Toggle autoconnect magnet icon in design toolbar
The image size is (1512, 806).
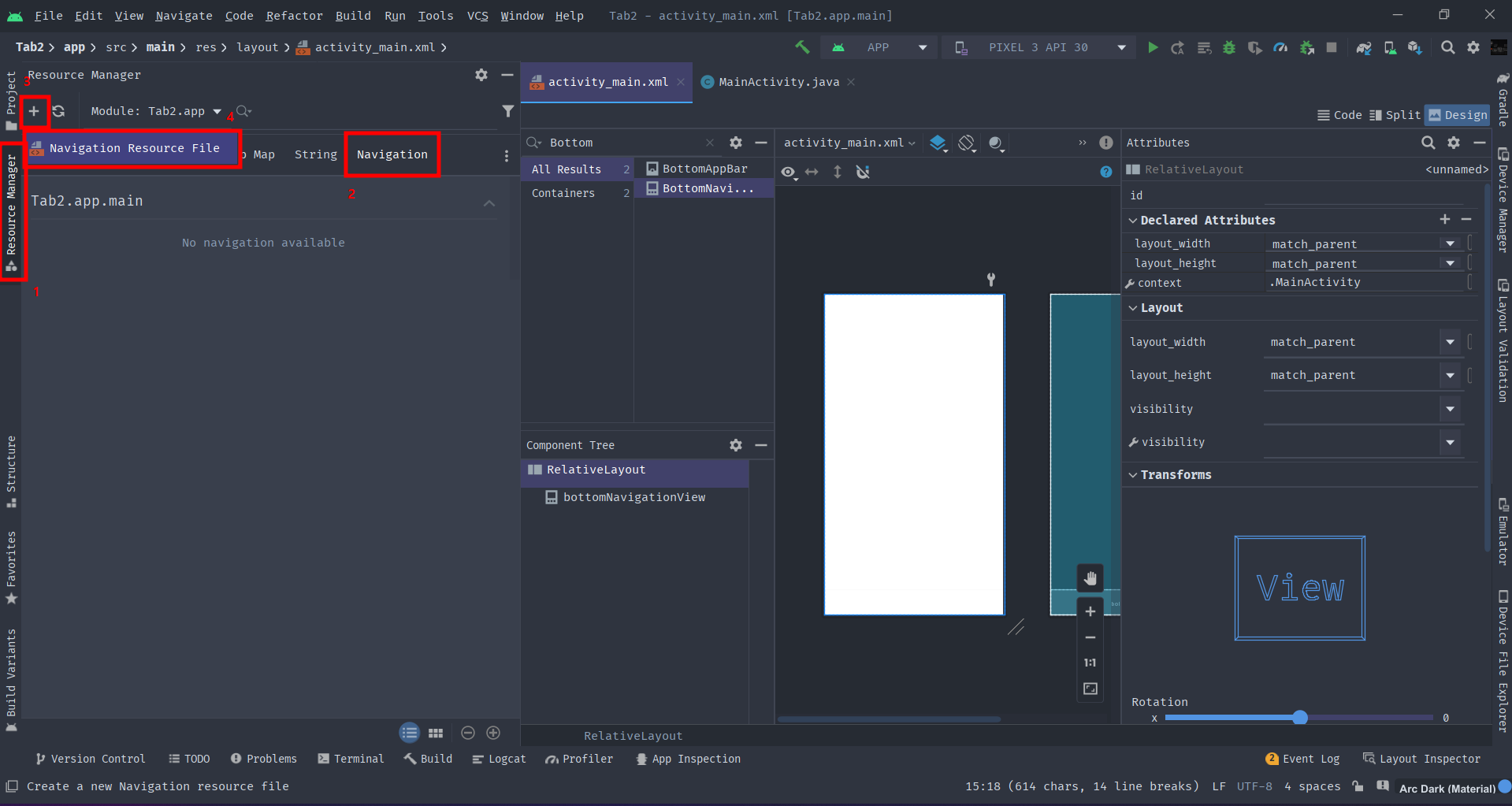pos(863,172)
